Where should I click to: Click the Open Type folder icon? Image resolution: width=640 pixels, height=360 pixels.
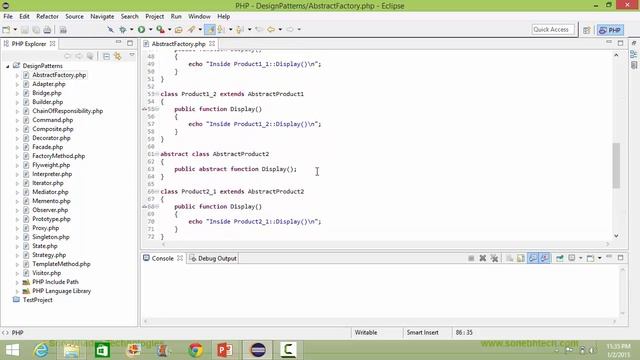(x=179, y=29)
